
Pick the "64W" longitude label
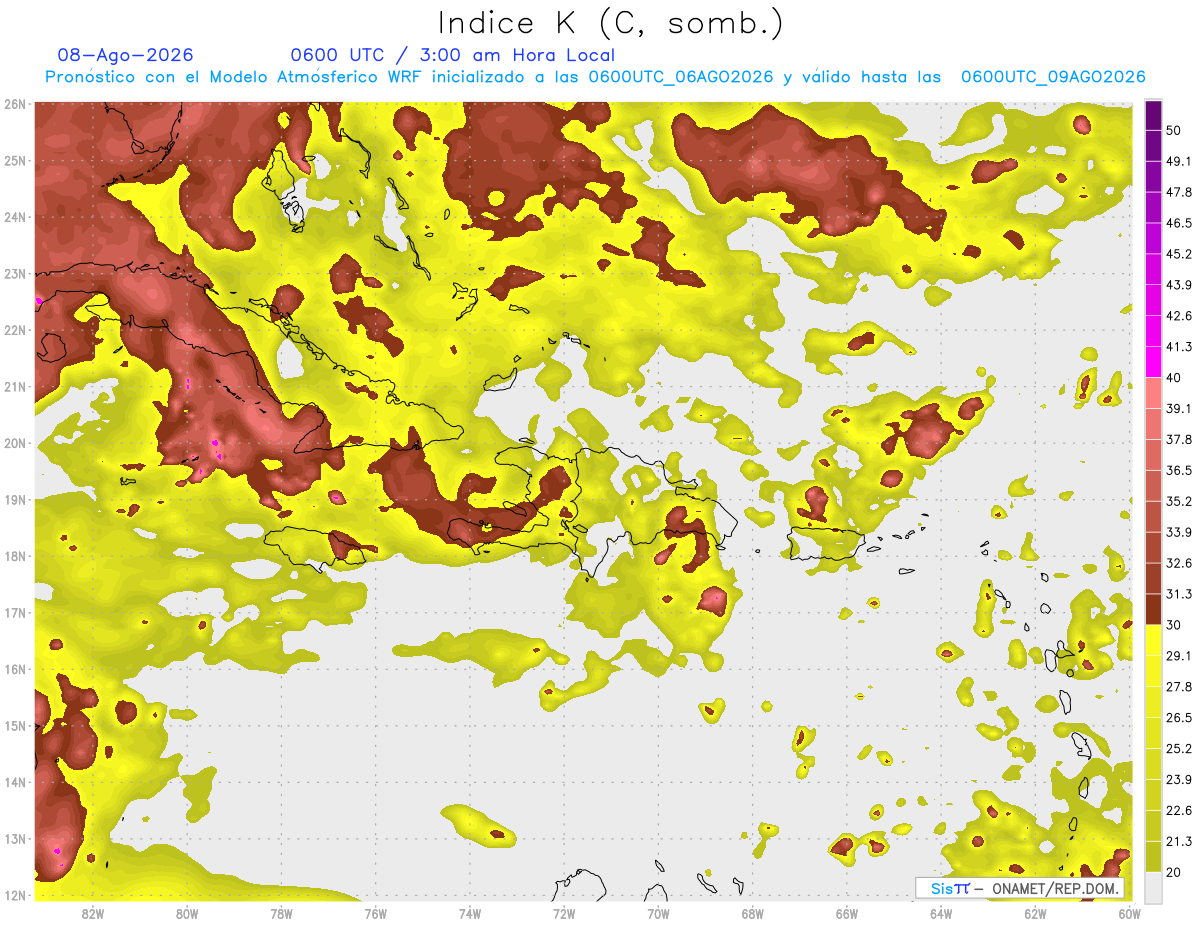941,913
